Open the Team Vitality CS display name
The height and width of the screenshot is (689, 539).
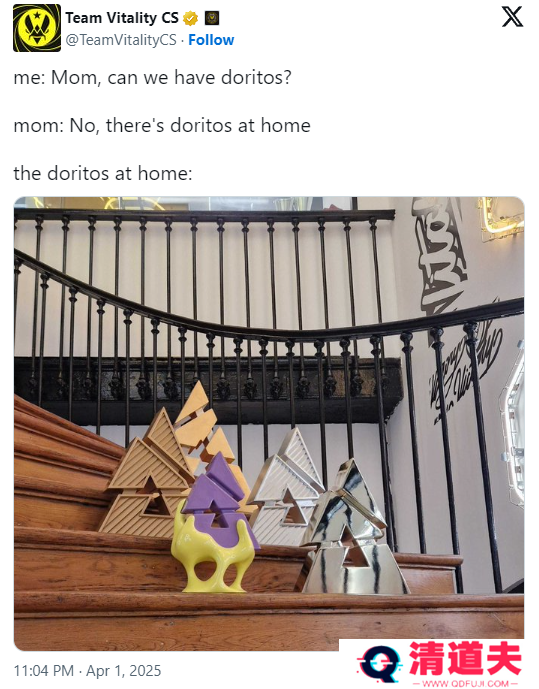122,18
